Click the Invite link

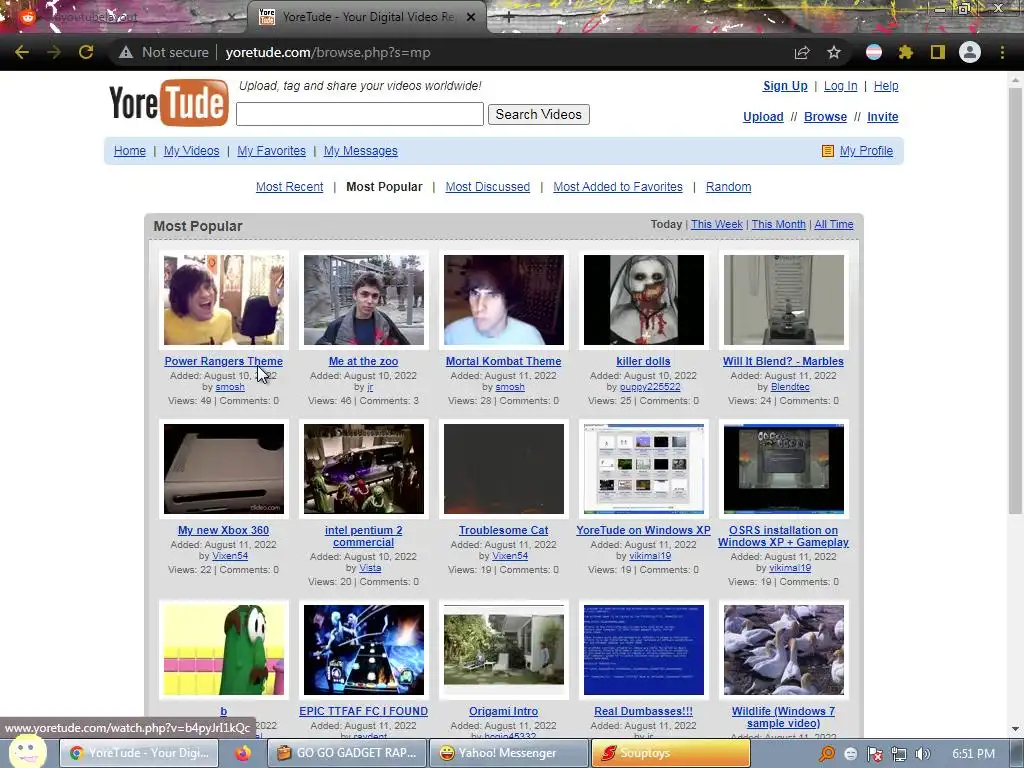click(x=882, y=117)
